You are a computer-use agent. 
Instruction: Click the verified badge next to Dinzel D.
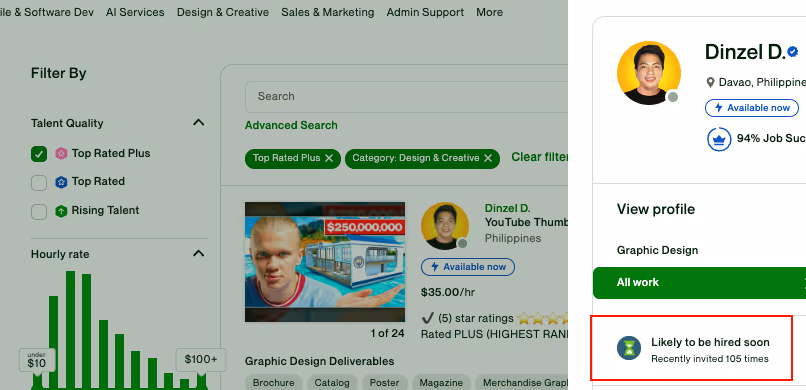(793, 52)
